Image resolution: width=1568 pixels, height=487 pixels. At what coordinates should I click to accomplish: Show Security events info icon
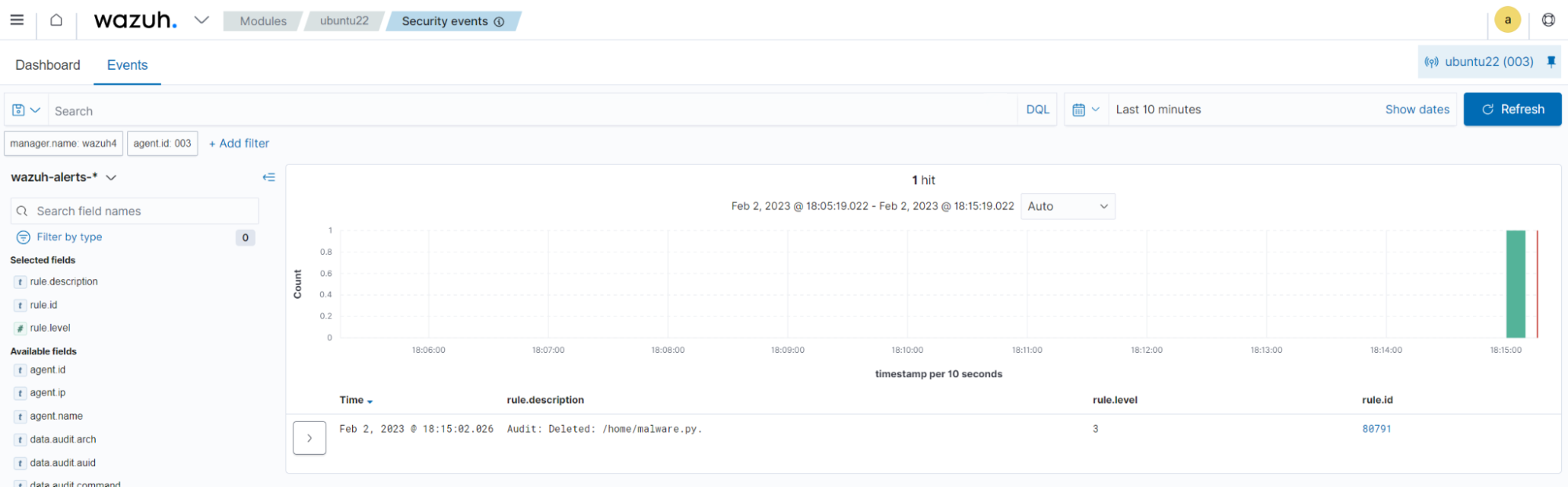click(499, 22)
